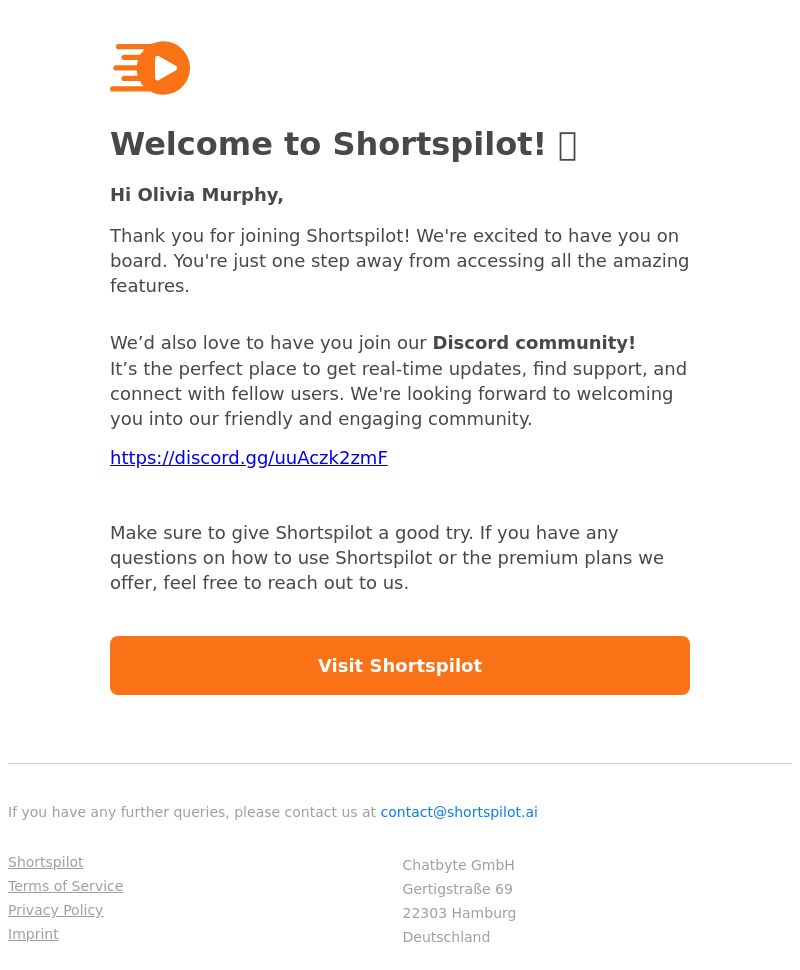Click the emoji placeholder after the heading

click(567, 146)
